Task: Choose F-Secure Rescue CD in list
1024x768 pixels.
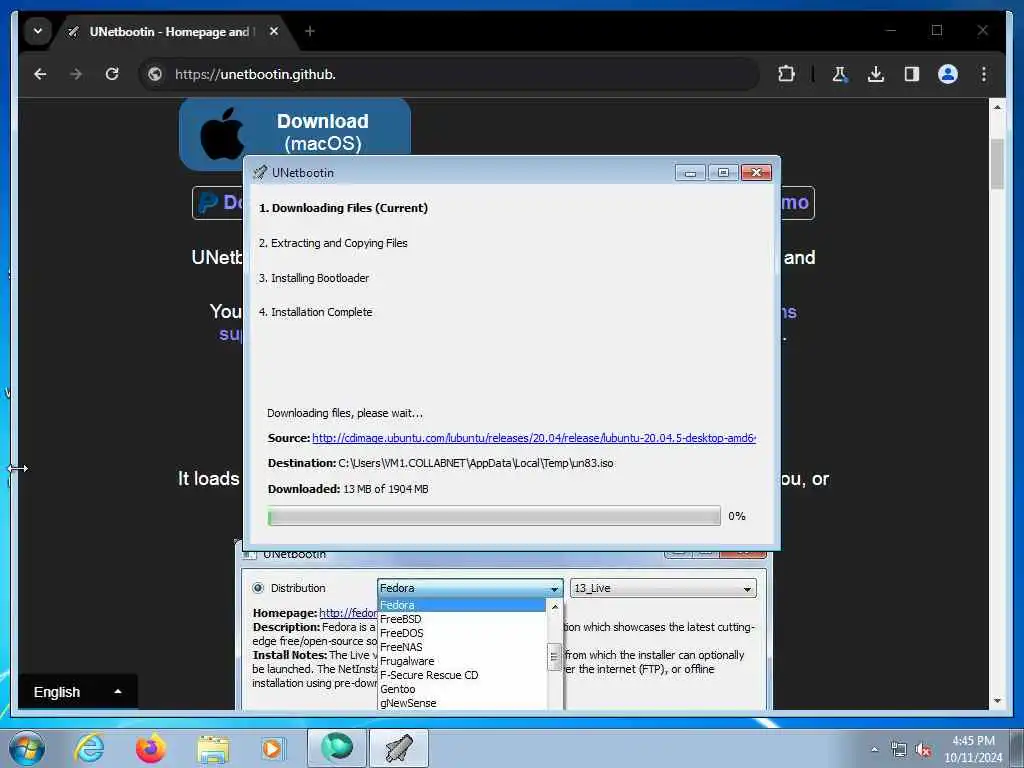Action: (x=462, y=675)
